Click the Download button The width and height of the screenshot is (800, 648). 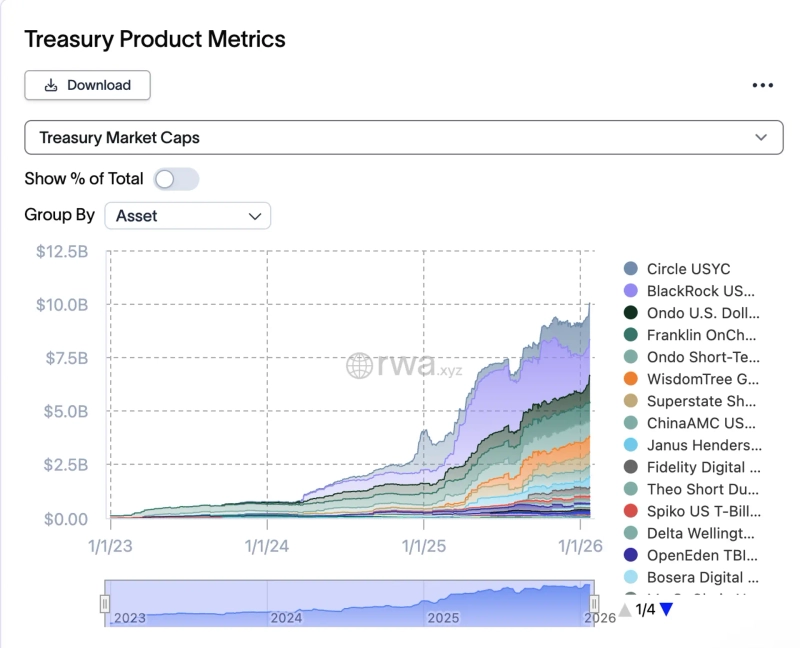coord(87,85)
